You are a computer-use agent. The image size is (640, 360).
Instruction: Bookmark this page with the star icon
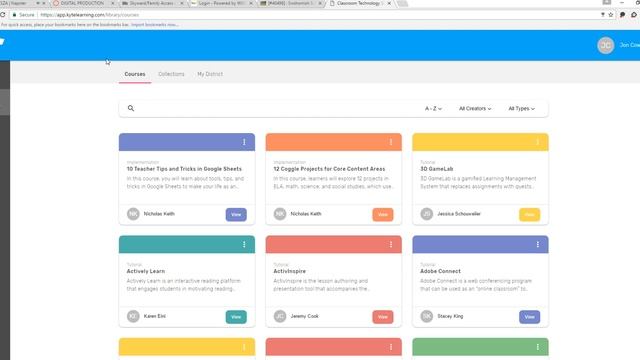tap(611, 15)
